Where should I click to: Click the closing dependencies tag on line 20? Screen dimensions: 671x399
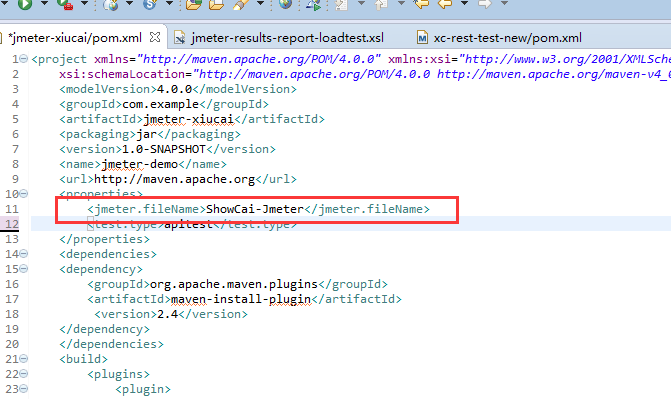click(111, 344)
